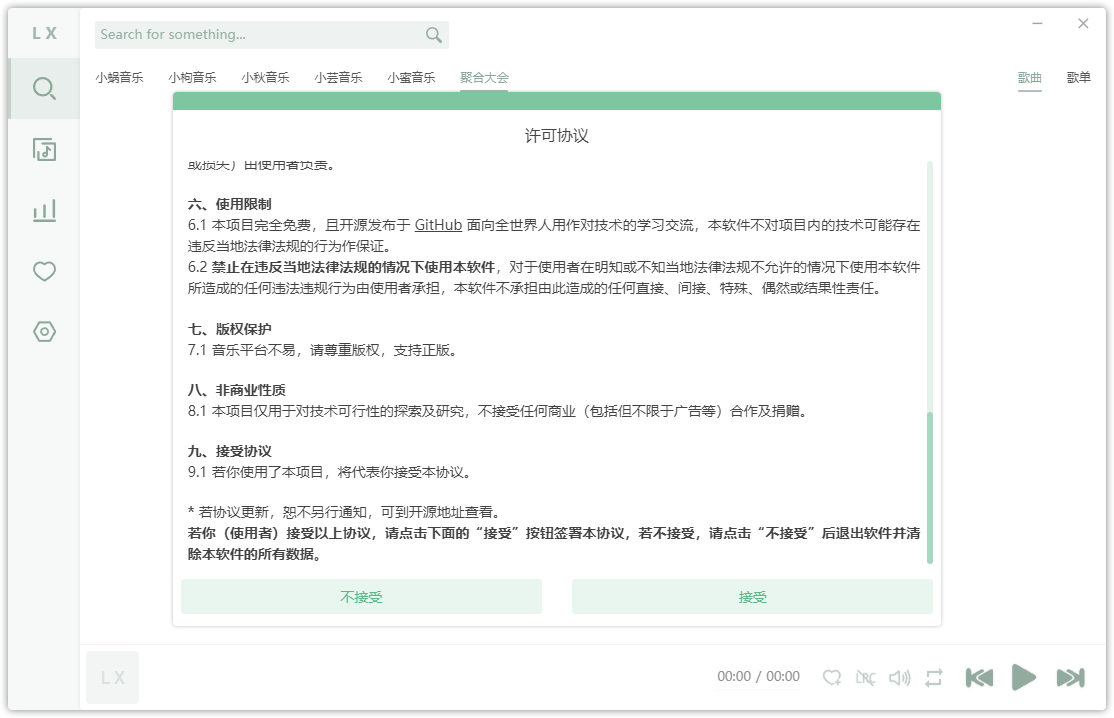Select the 聚合大会 source tab
Screen dimensions: 1114x718
click(482, 77)
